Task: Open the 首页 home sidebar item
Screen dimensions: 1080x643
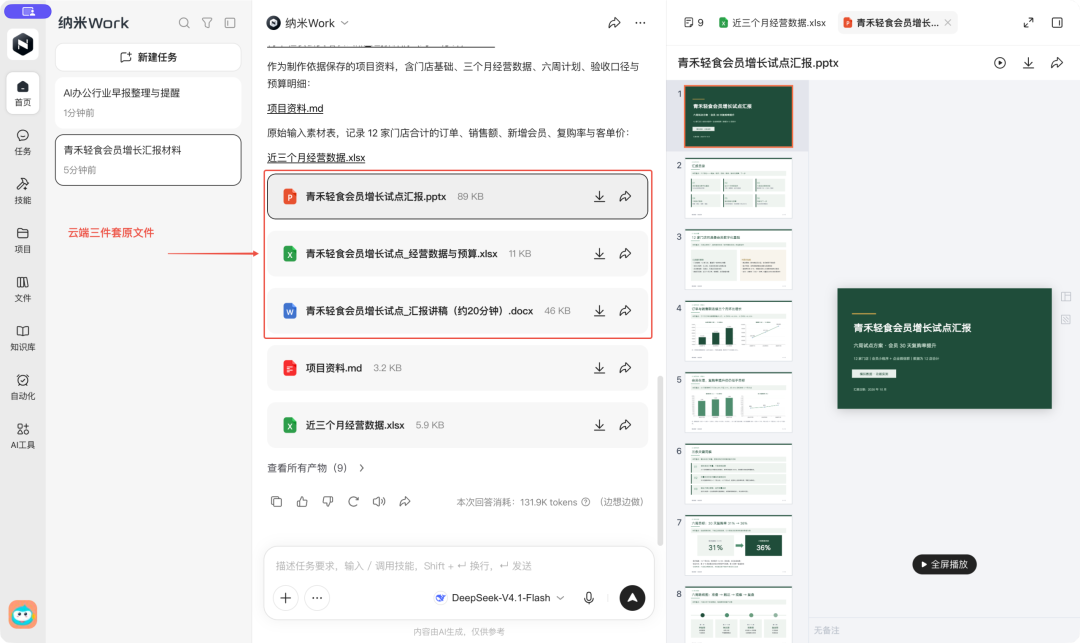Action: tap(23, 93)
